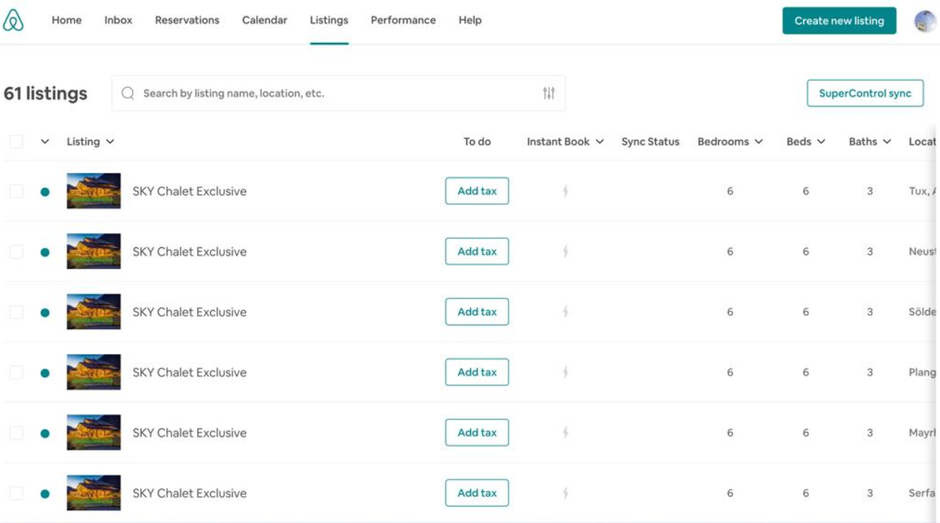Click Create new listing button
This screenshot has width=940, height=523.
click(839, 21)
